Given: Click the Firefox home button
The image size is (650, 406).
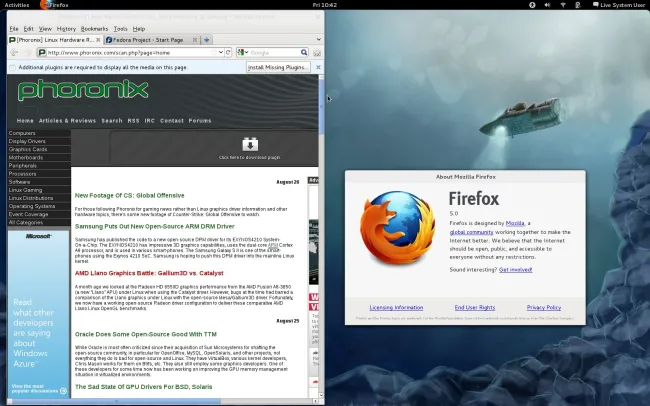Looking at the screenshot, I should click(317, 53).
